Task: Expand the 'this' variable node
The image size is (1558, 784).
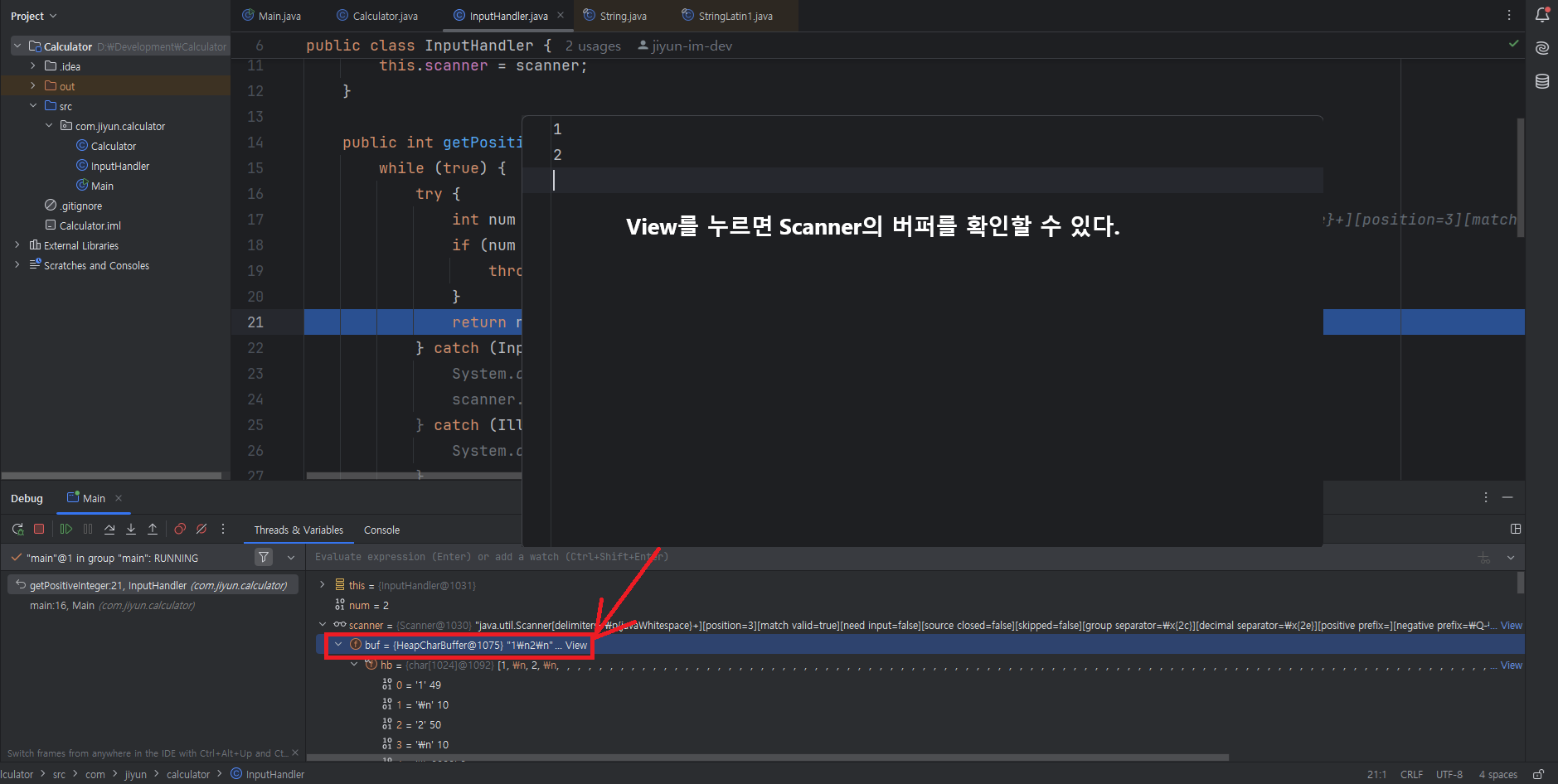Action: click(x=323, y=584)
